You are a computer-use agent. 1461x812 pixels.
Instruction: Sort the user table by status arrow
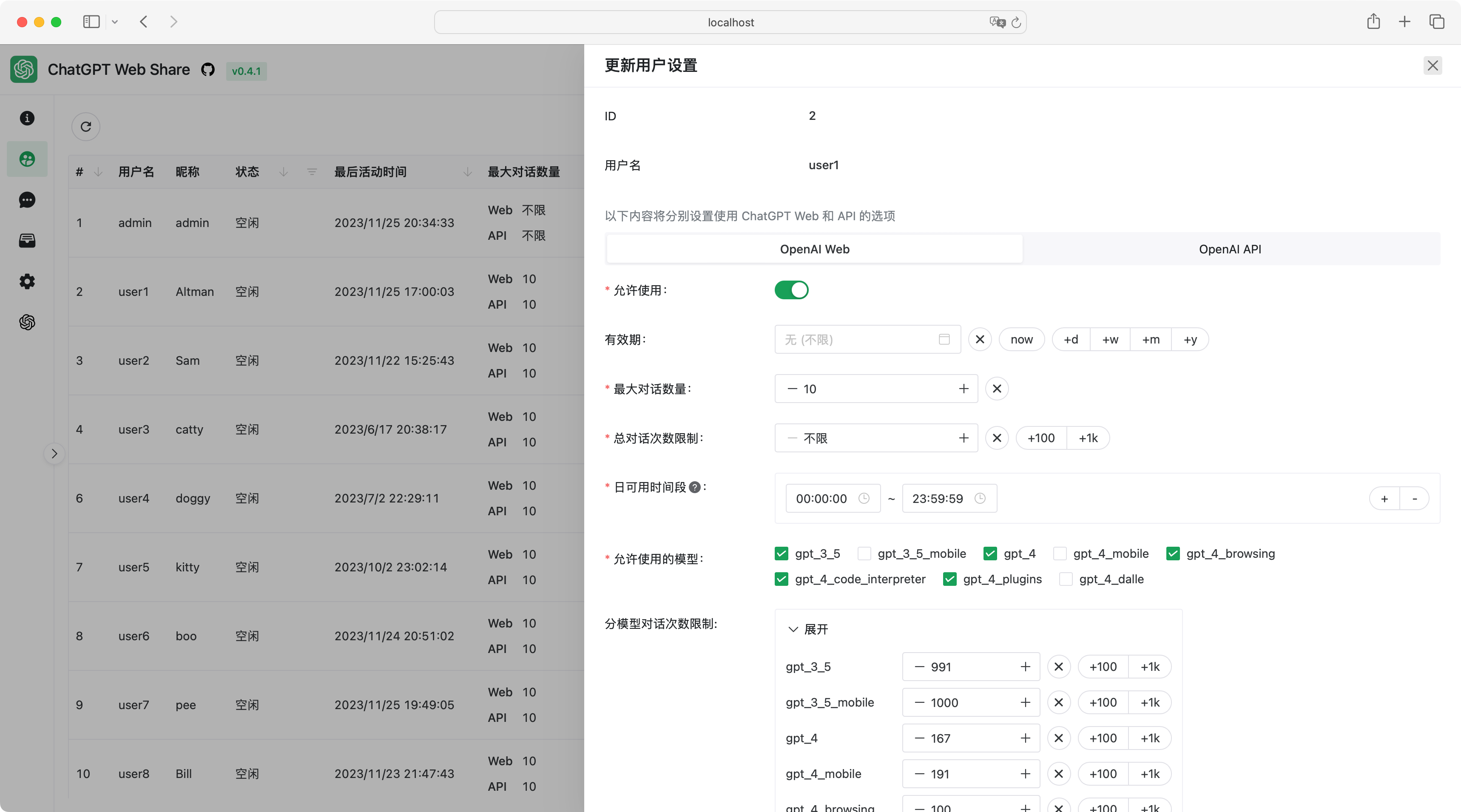coord(283,172)
